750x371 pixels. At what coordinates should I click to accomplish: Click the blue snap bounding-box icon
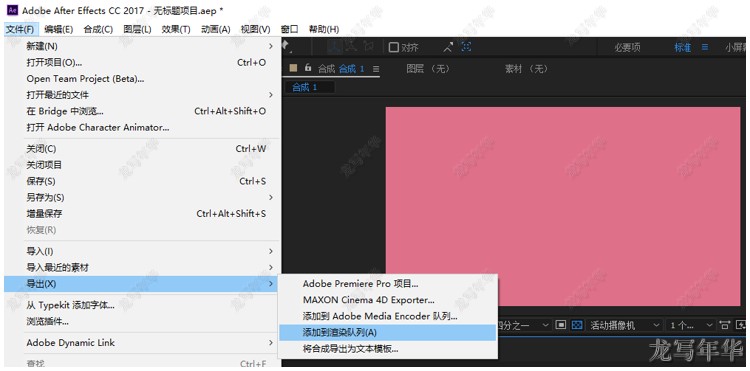point(466,47)
